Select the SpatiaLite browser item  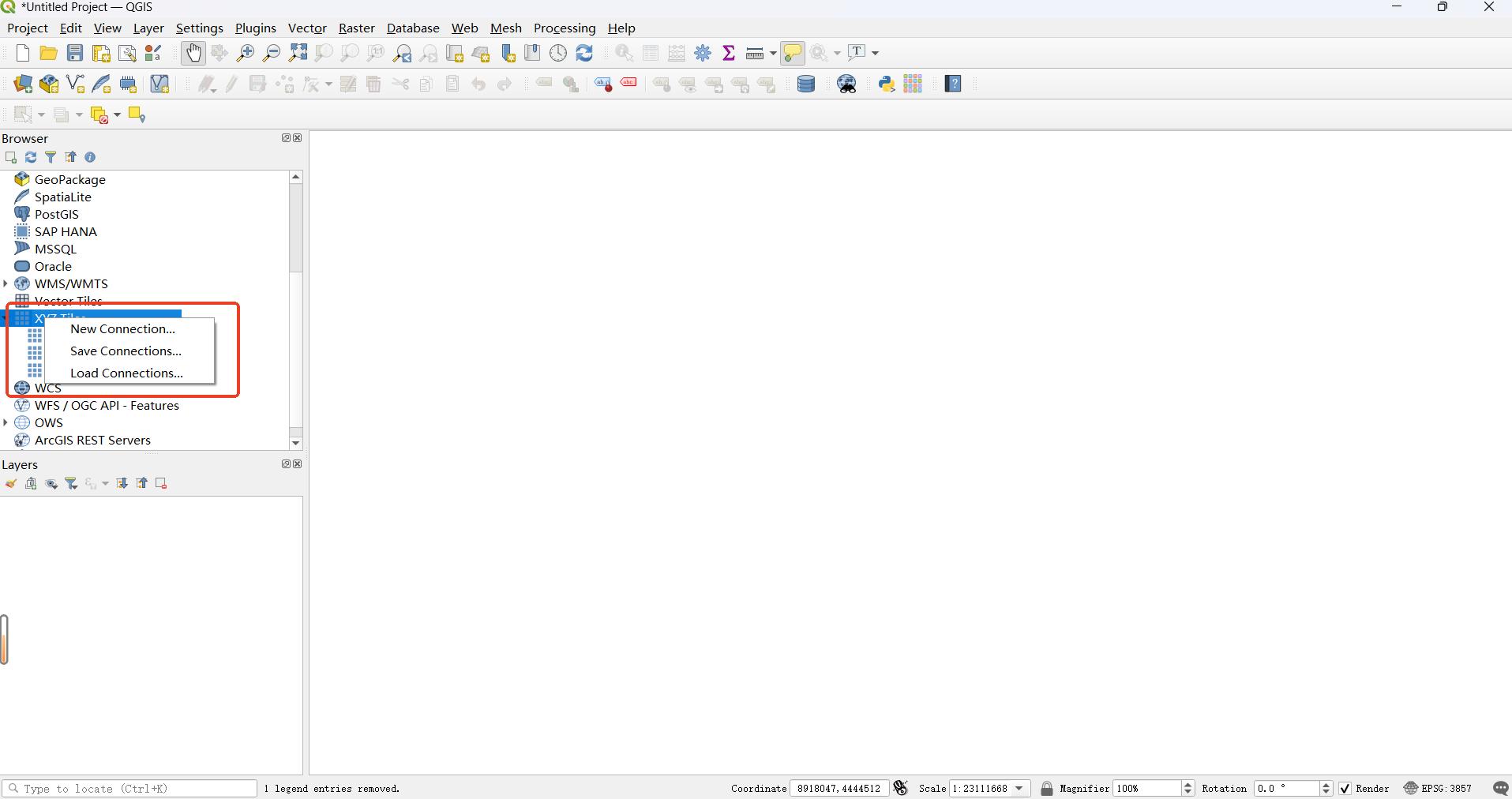62,197
